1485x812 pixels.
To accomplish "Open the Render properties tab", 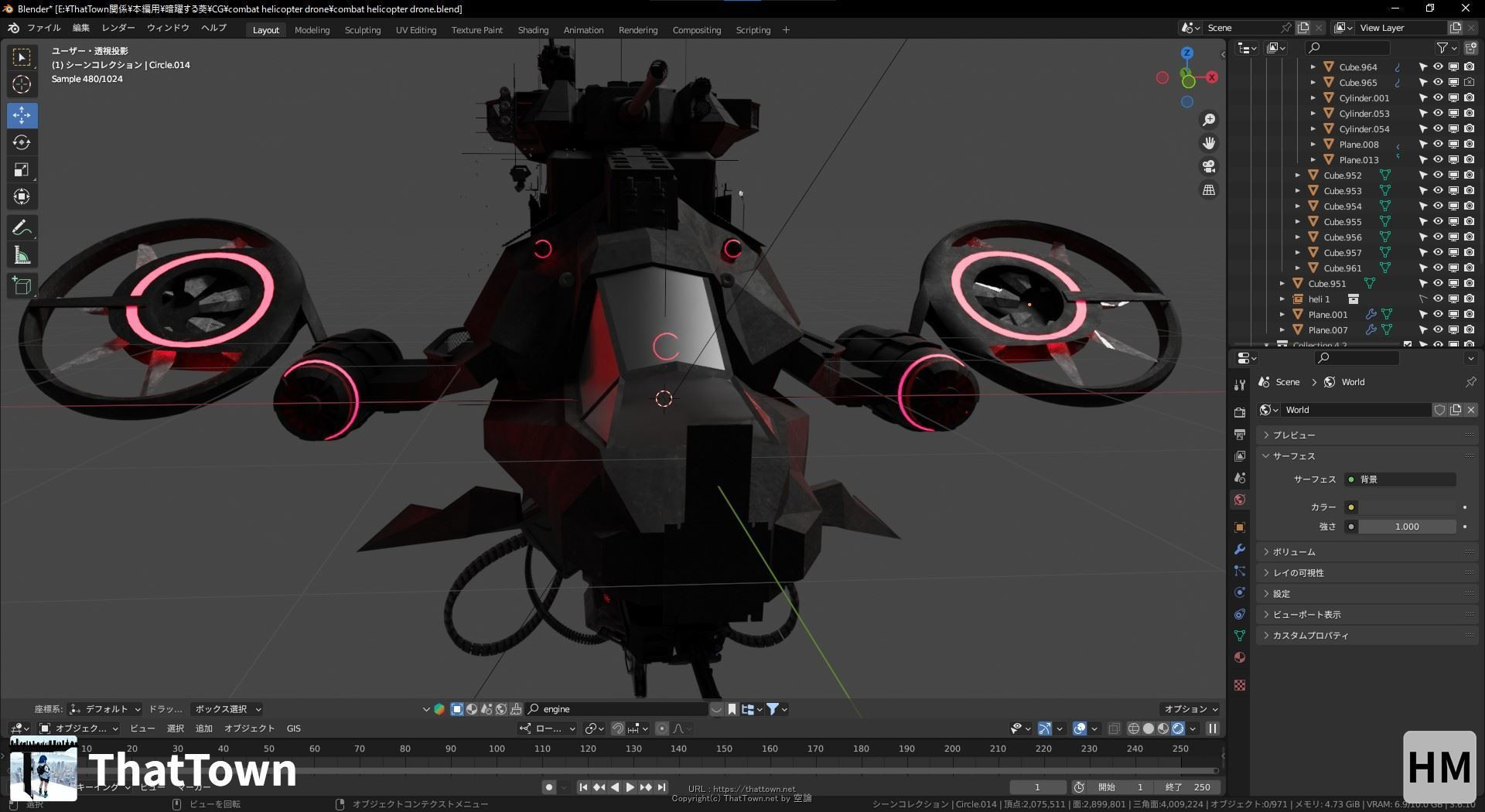I will [1240, 412].
